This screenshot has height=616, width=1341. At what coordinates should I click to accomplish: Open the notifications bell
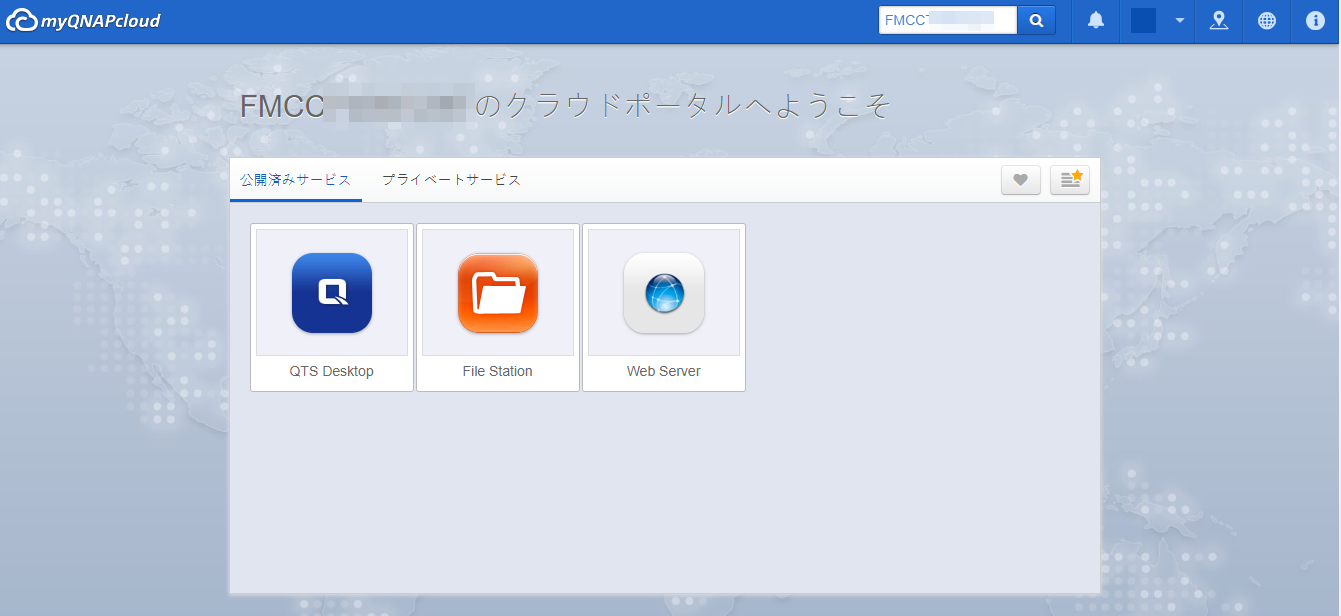click(1096, 21)
